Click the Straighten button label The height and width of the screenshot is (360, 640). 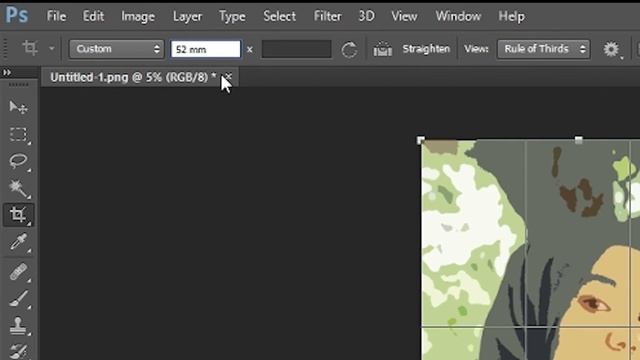pos(426,49)
